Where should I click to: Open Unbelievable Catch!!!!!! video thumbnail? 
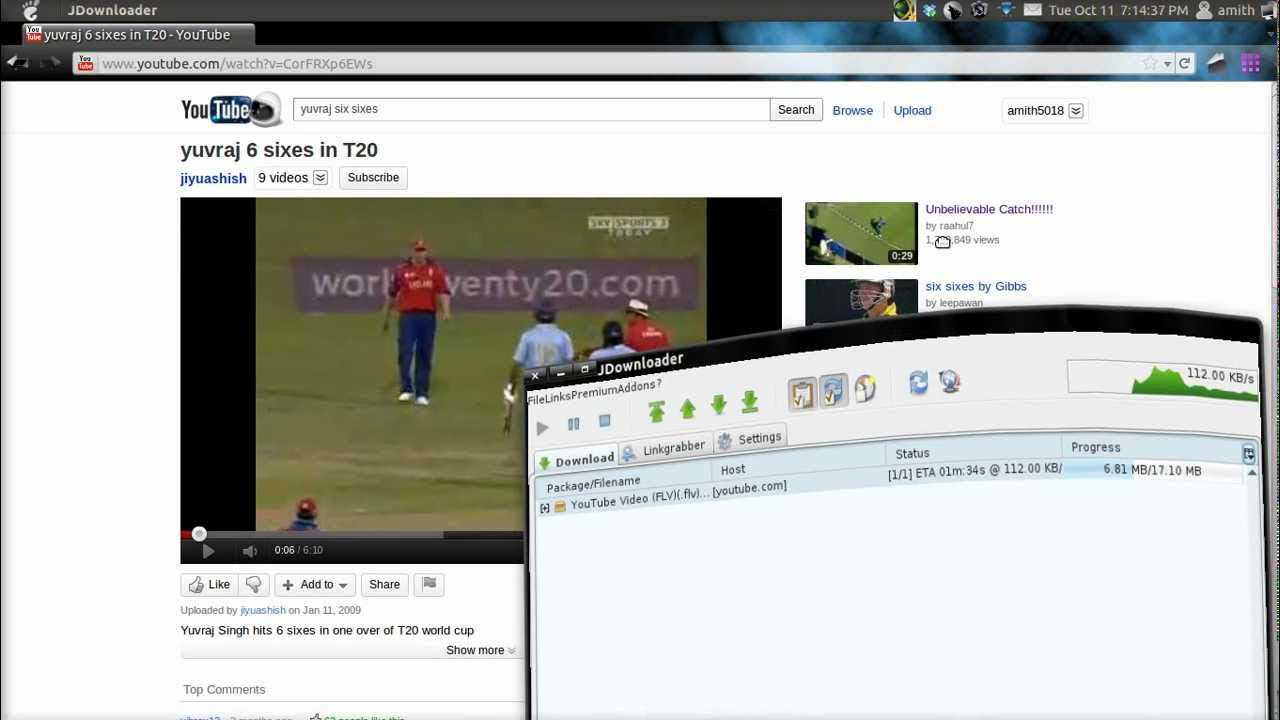point(861,233)
